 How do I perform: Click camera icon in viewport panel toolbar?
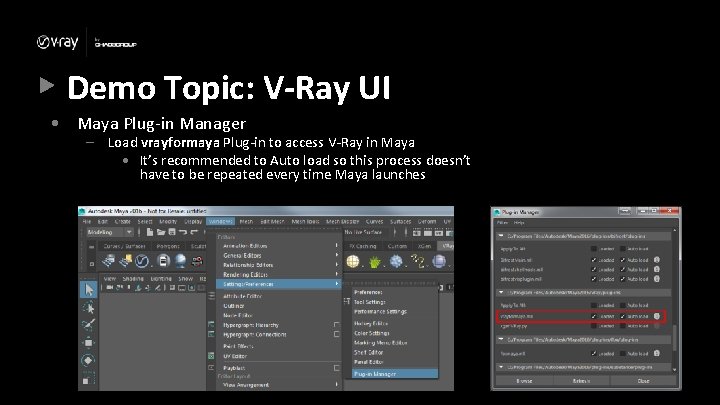110,287
